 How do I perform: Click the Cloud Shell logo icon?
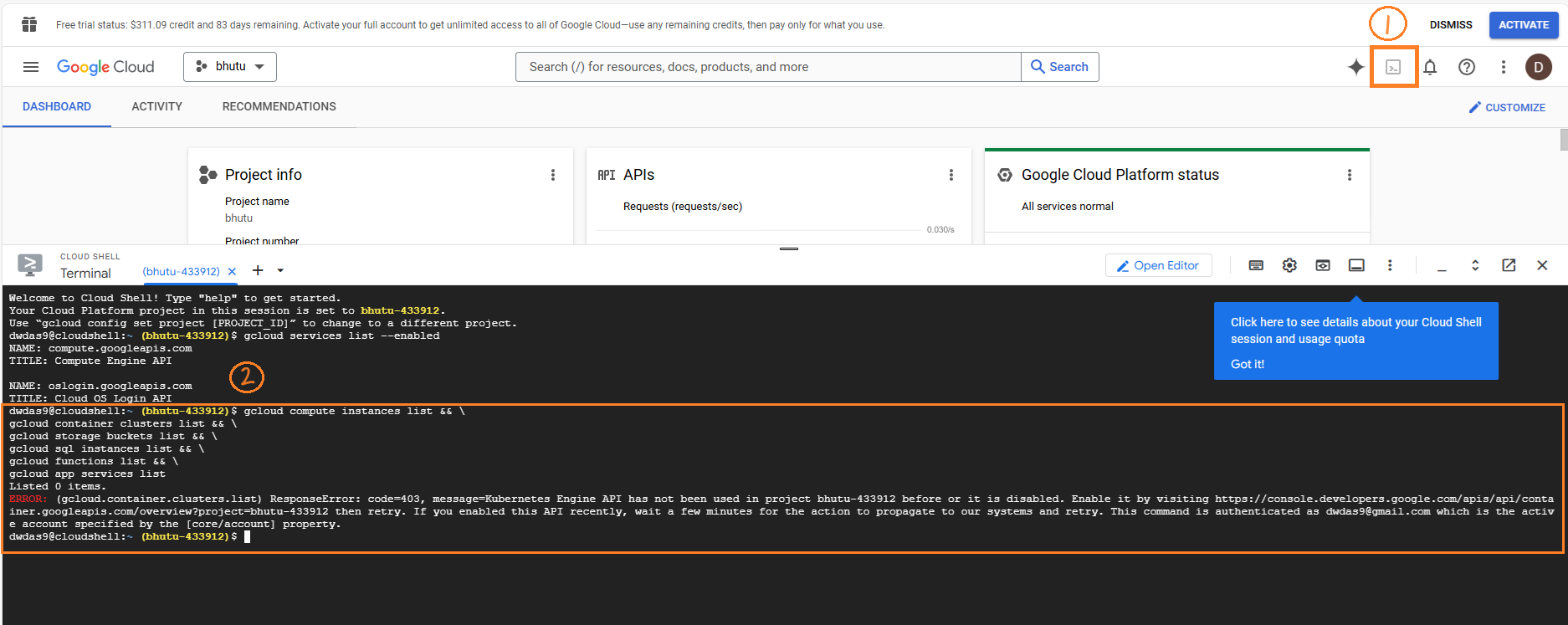click(30, 265)
